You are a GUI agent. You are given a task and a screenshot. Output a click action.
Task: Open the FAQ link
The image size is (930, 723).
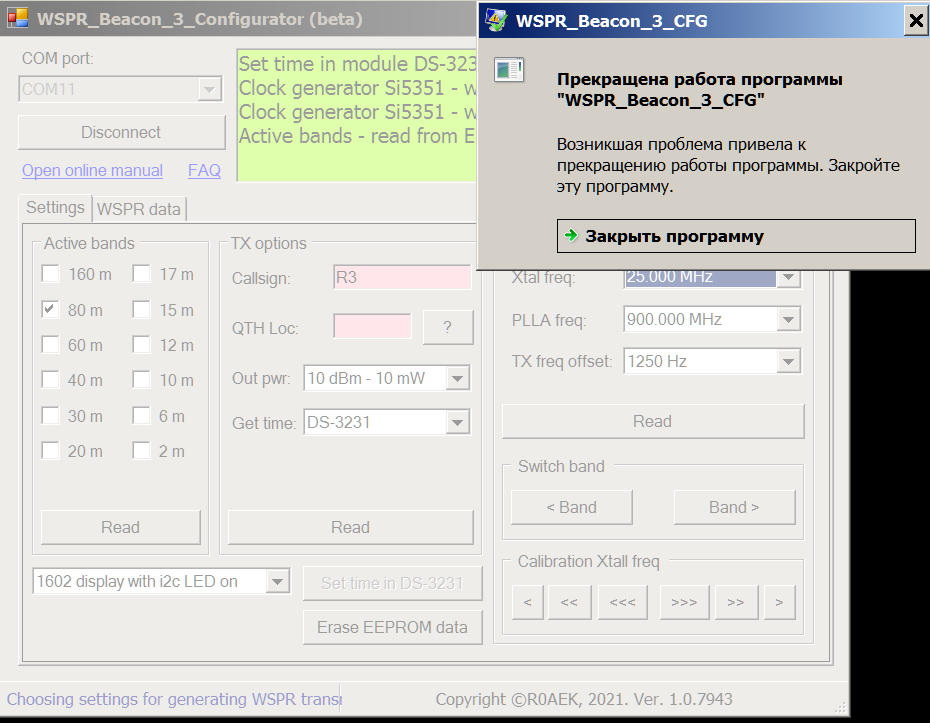pos(205,171)
